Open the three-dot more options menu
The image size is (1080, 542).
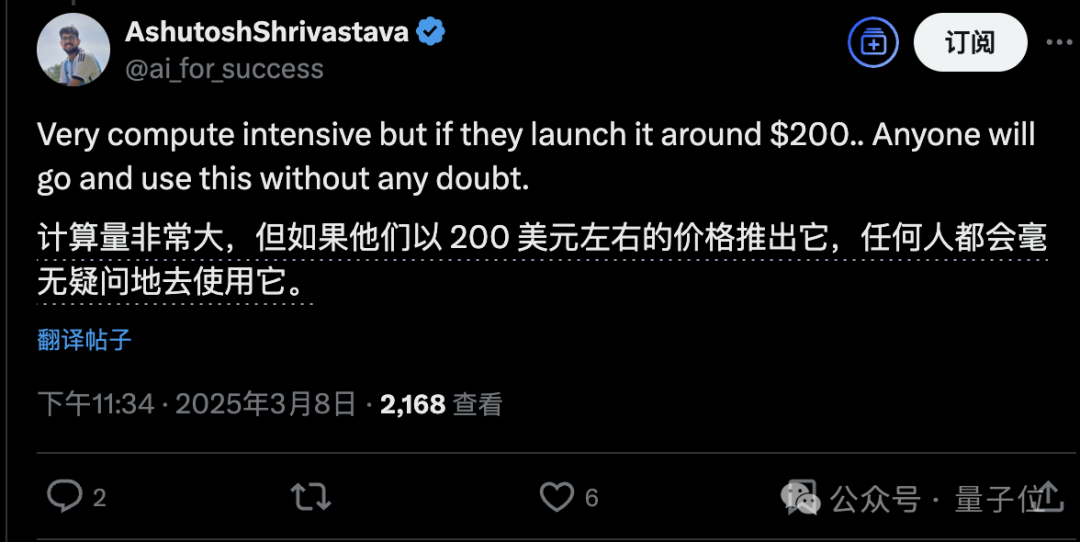click(x=1059, y=43)
